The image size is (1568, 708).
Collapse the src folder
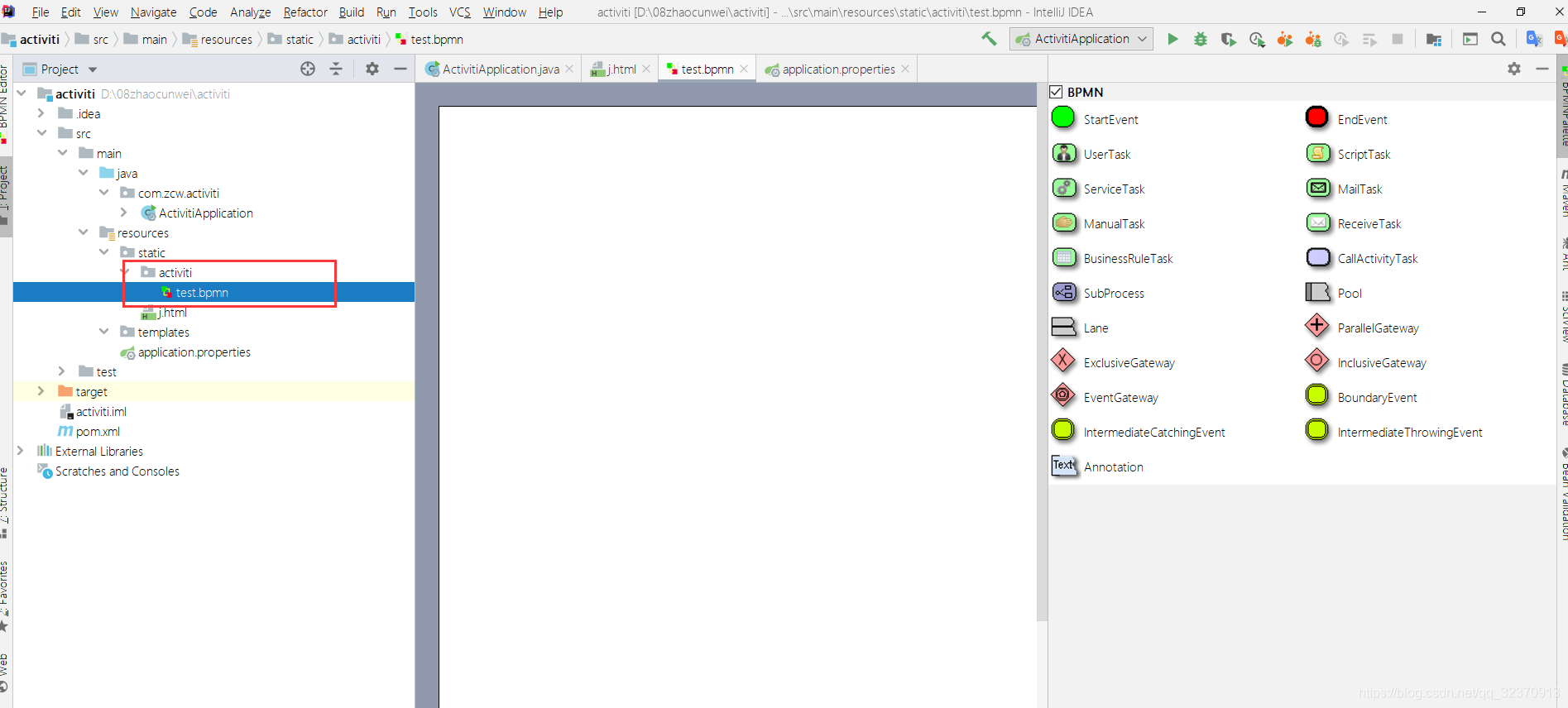pos(41,133)
